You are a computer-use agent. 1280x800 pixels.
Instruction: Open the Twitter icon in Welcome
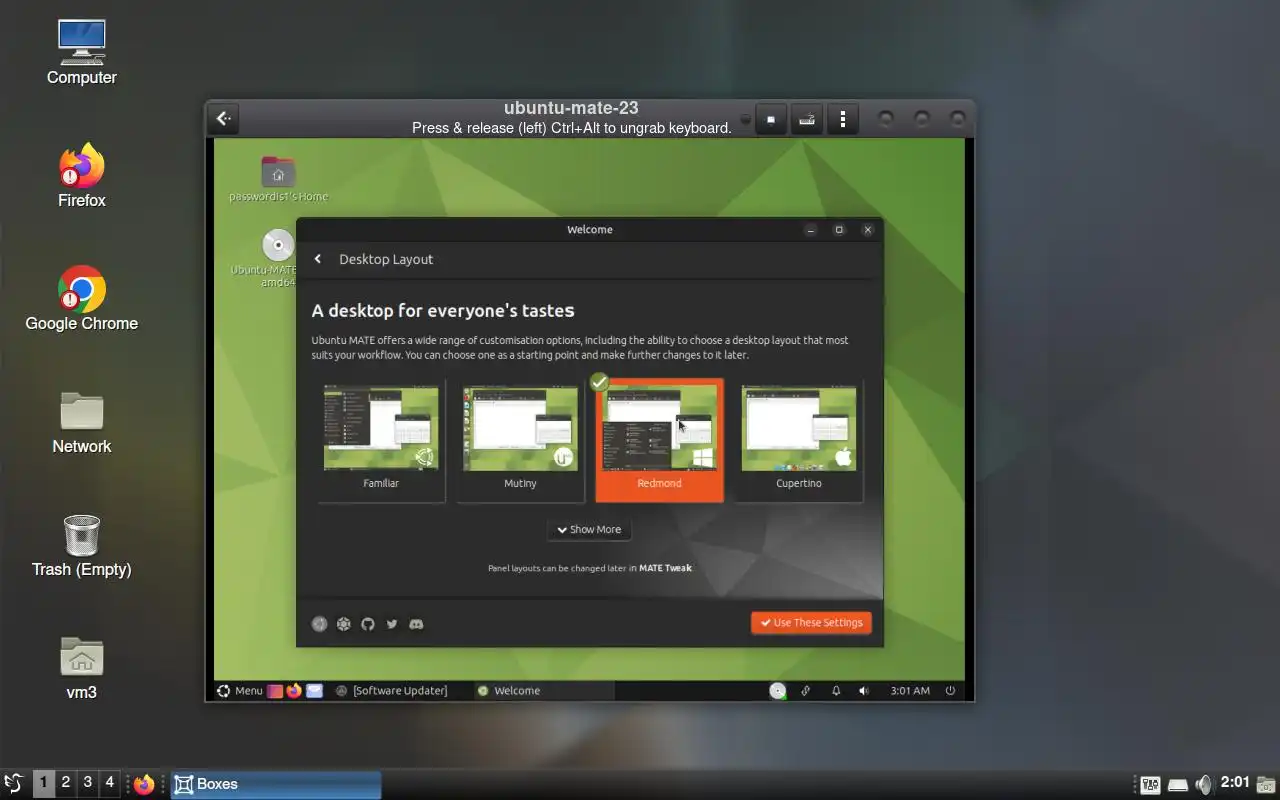(392, 624)
